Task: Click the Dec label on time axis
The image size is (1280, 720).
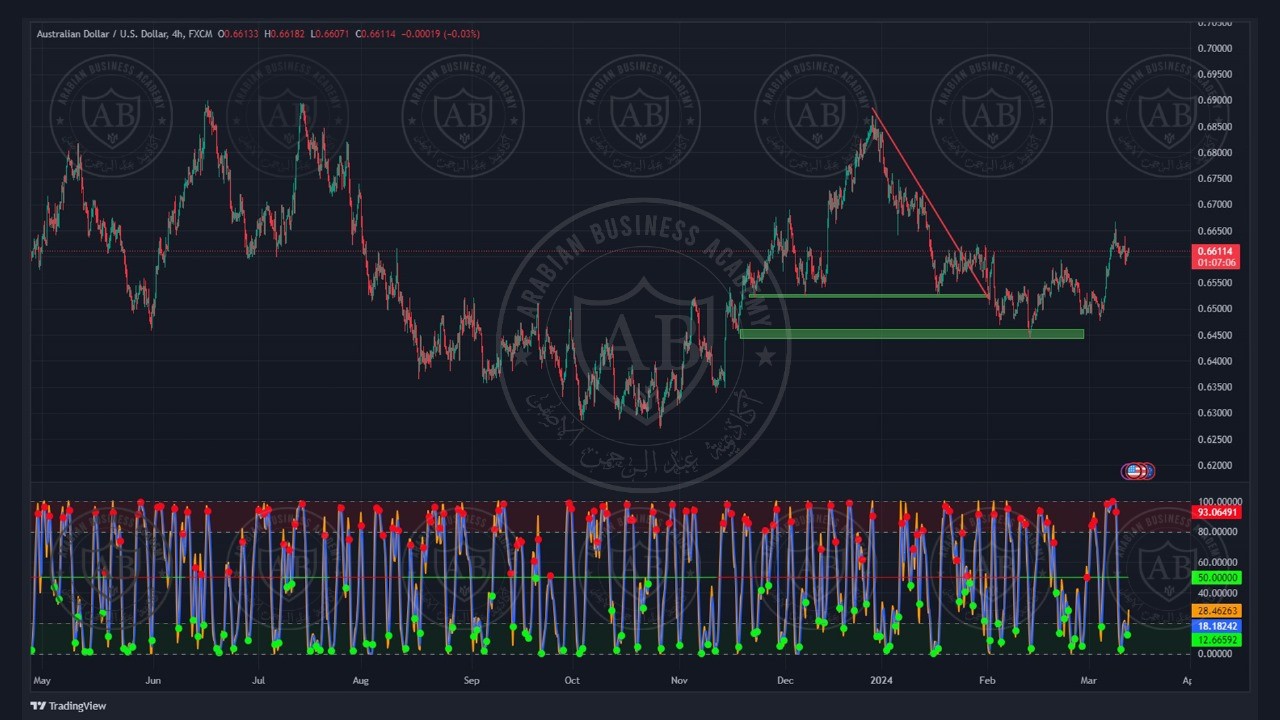Action: (x=784, y=681)
